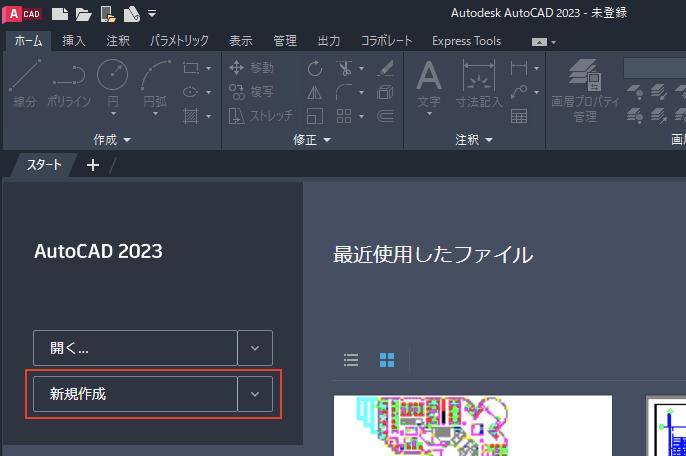The width and height of the screenshot is (686, 456).
Task: Open the quick access toolbar customize arrow
Action: point(152,14)
